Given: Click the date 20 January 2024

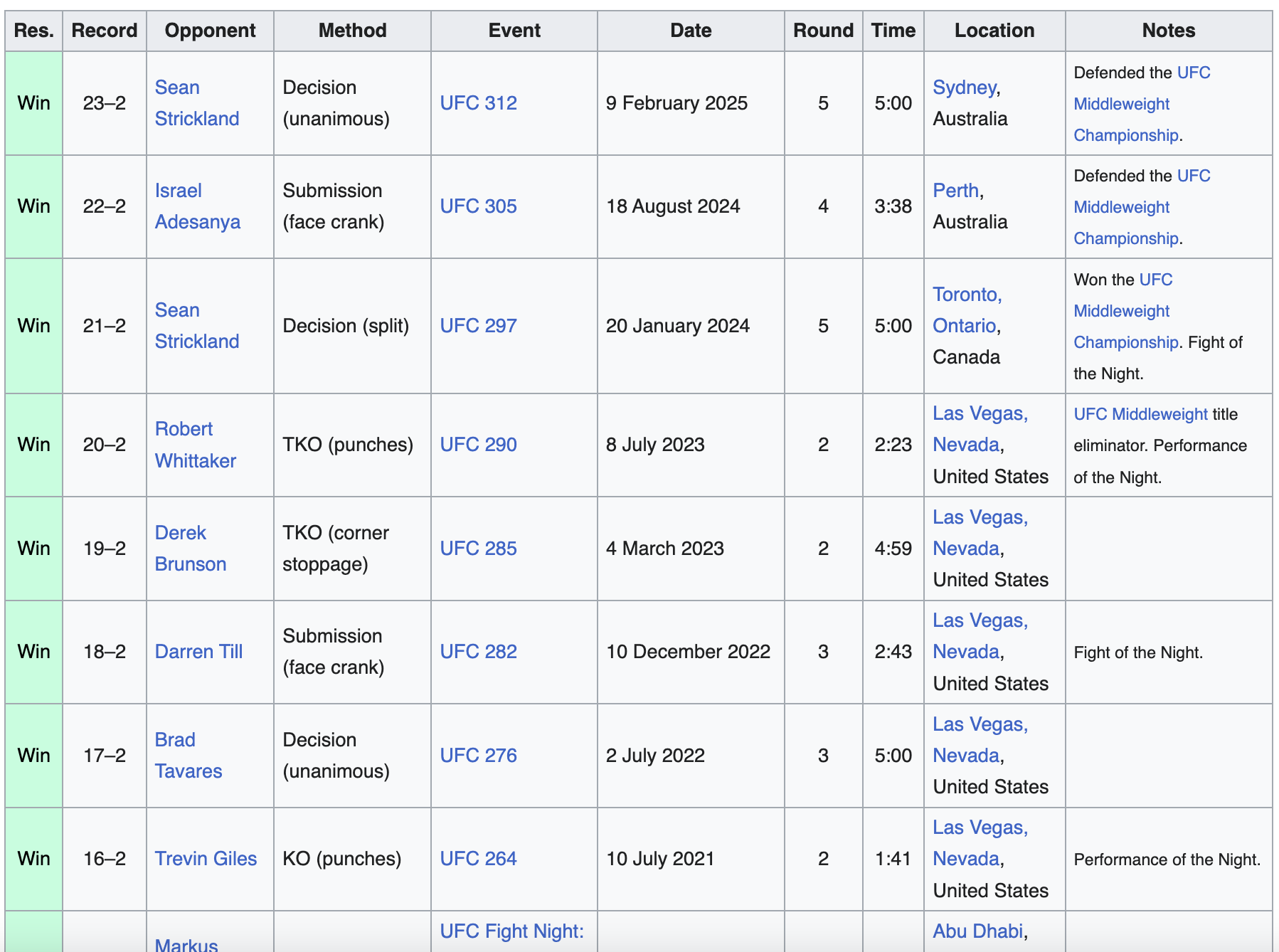Looking at the screenshot, I should tap(678, 326).
